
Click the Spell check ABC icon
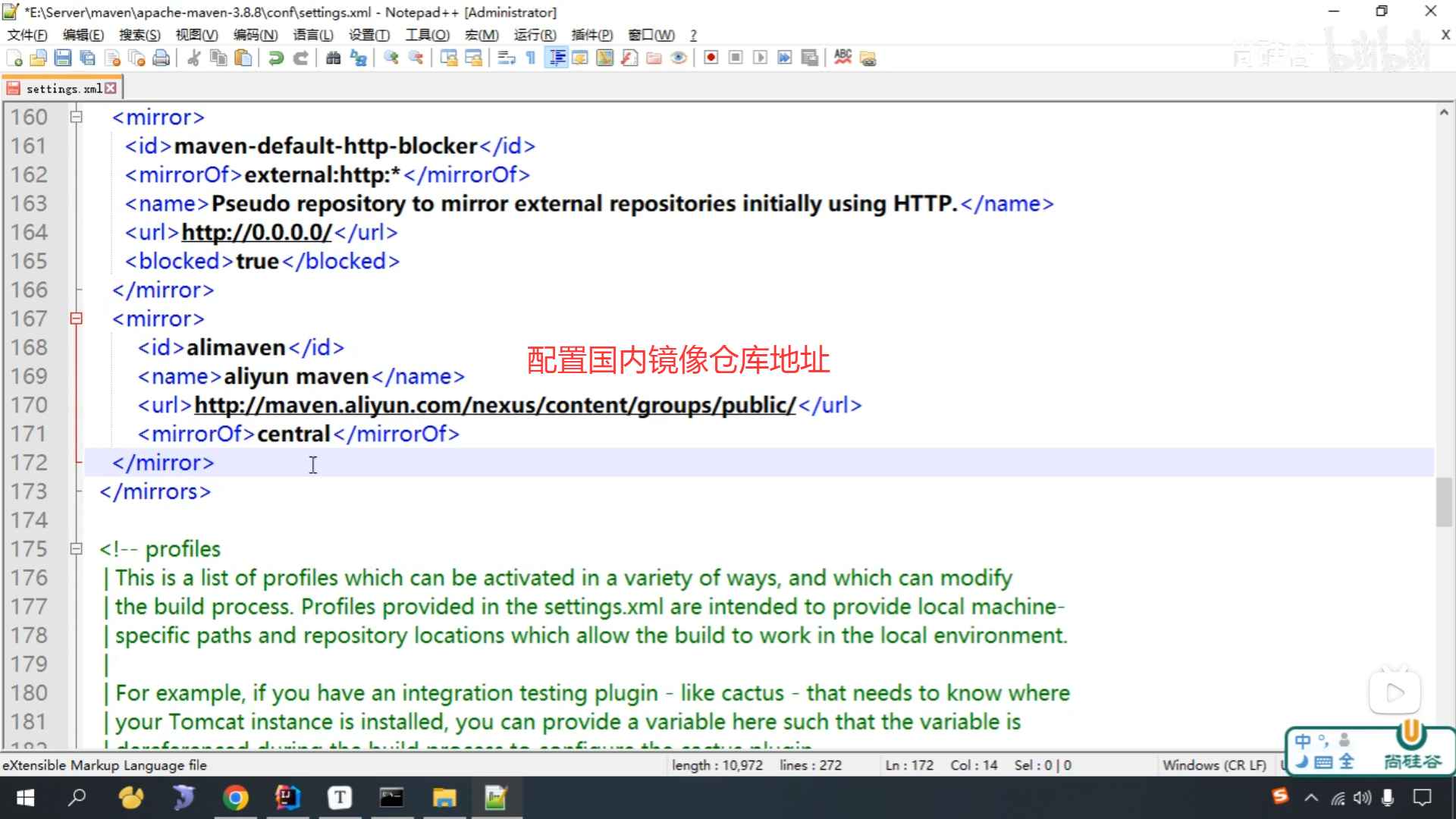click(x=843, y=58)
